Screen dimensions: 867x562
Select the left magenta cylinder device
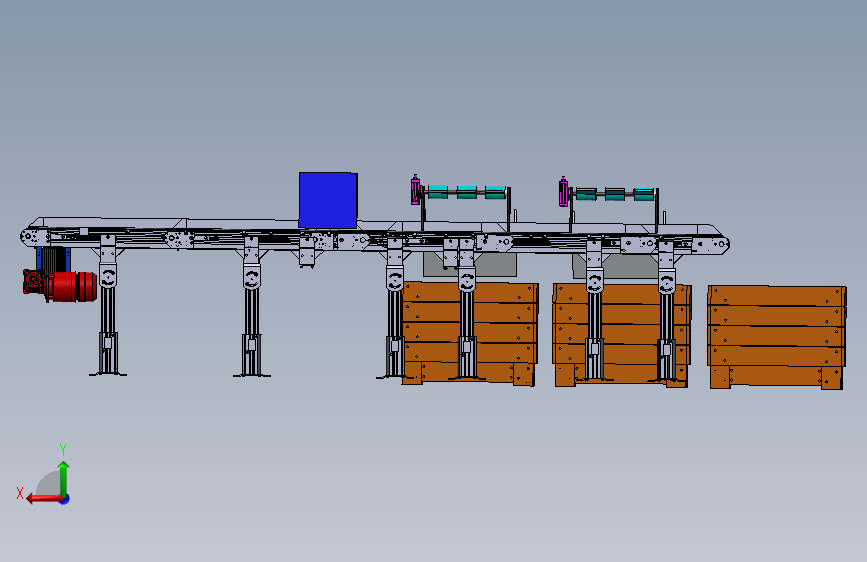click(x=416, y=190)
